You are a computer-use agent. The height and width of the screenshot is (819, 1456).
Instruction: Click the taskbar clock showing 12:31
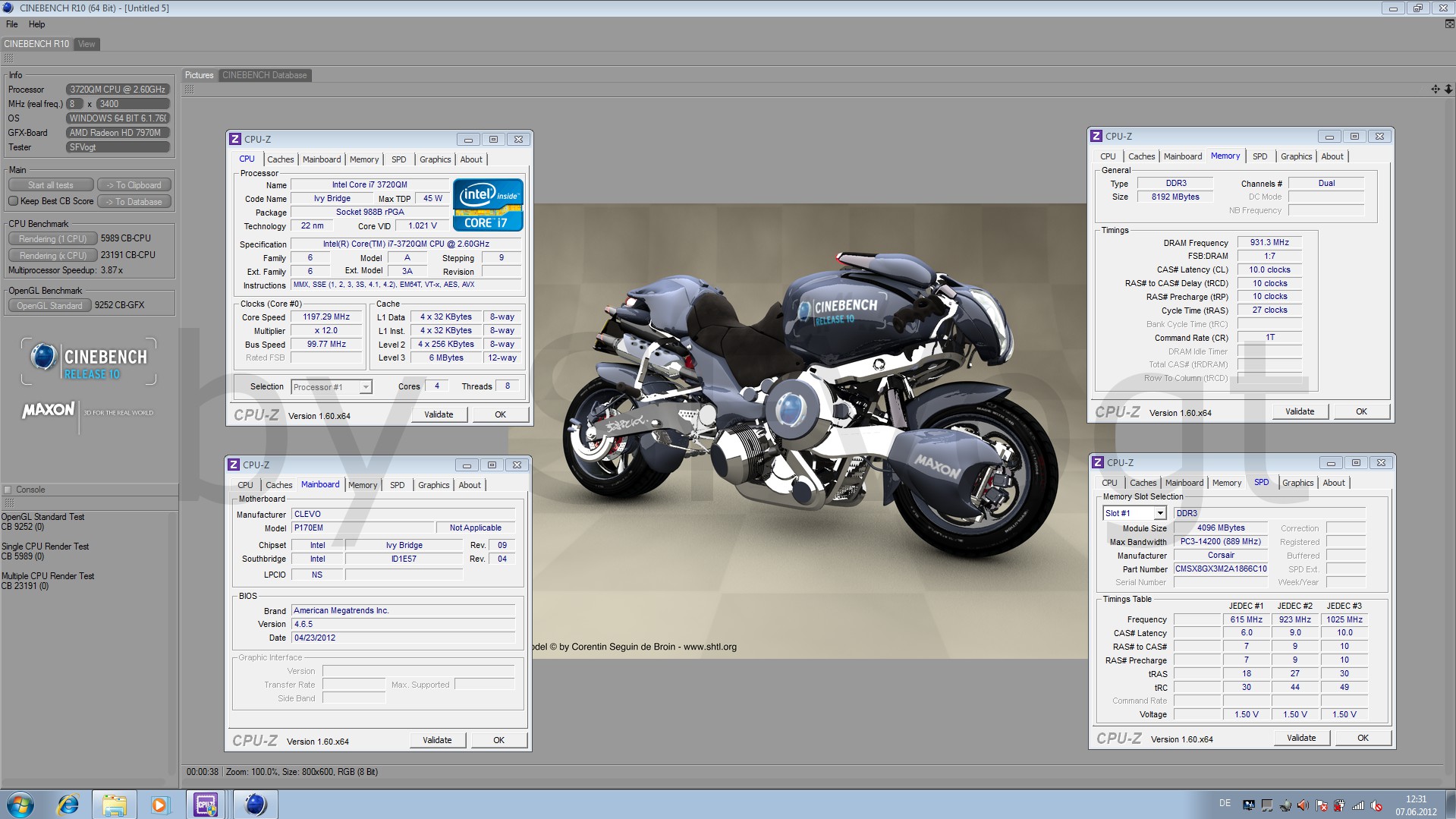click(x=1416, y=805)
